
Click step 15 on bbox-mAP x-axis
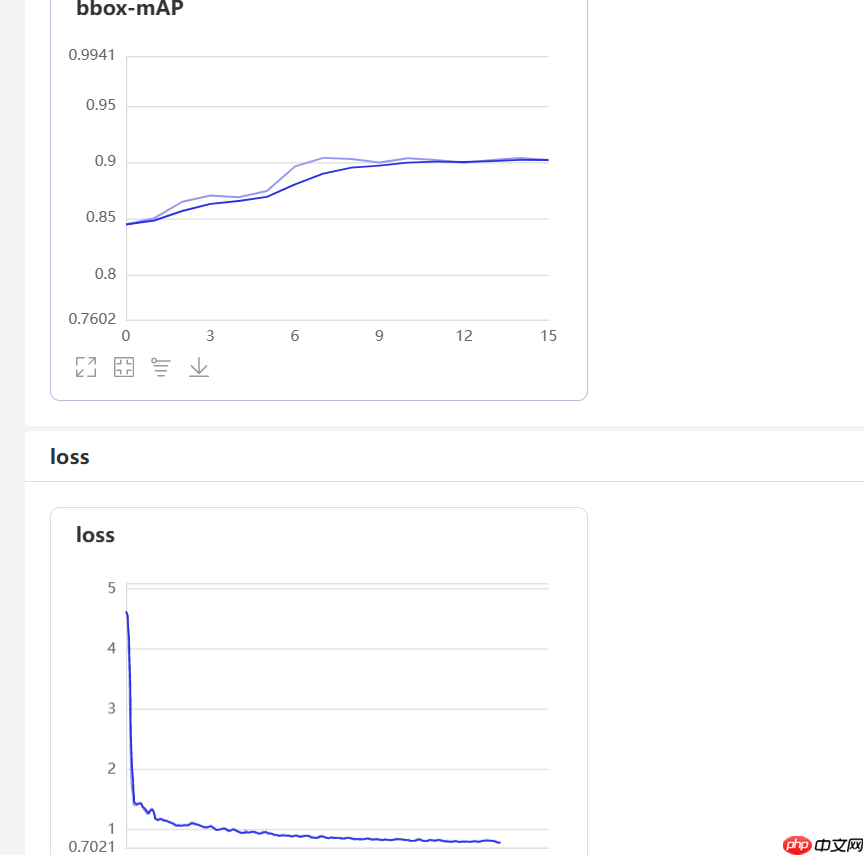point(548,336)
